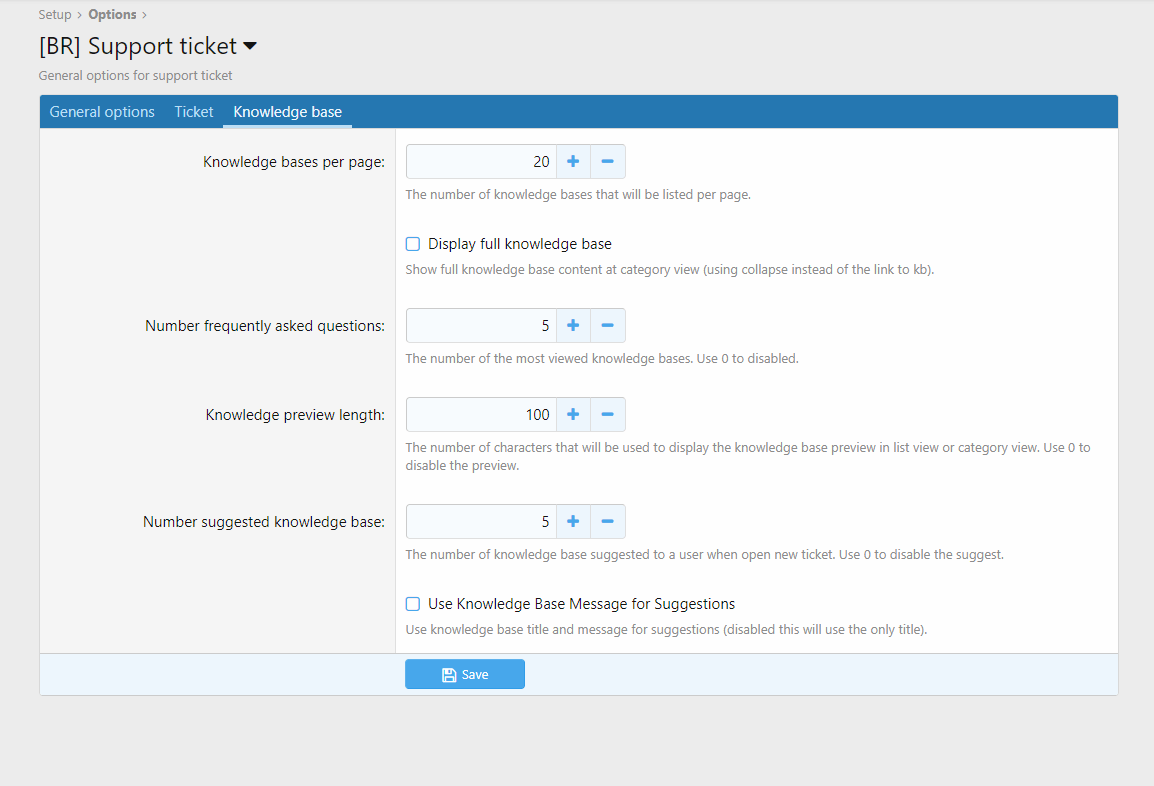Viewport: 1154px width, 786px height.
Task: Switch to the General options tab
Action: coord(102,112)
